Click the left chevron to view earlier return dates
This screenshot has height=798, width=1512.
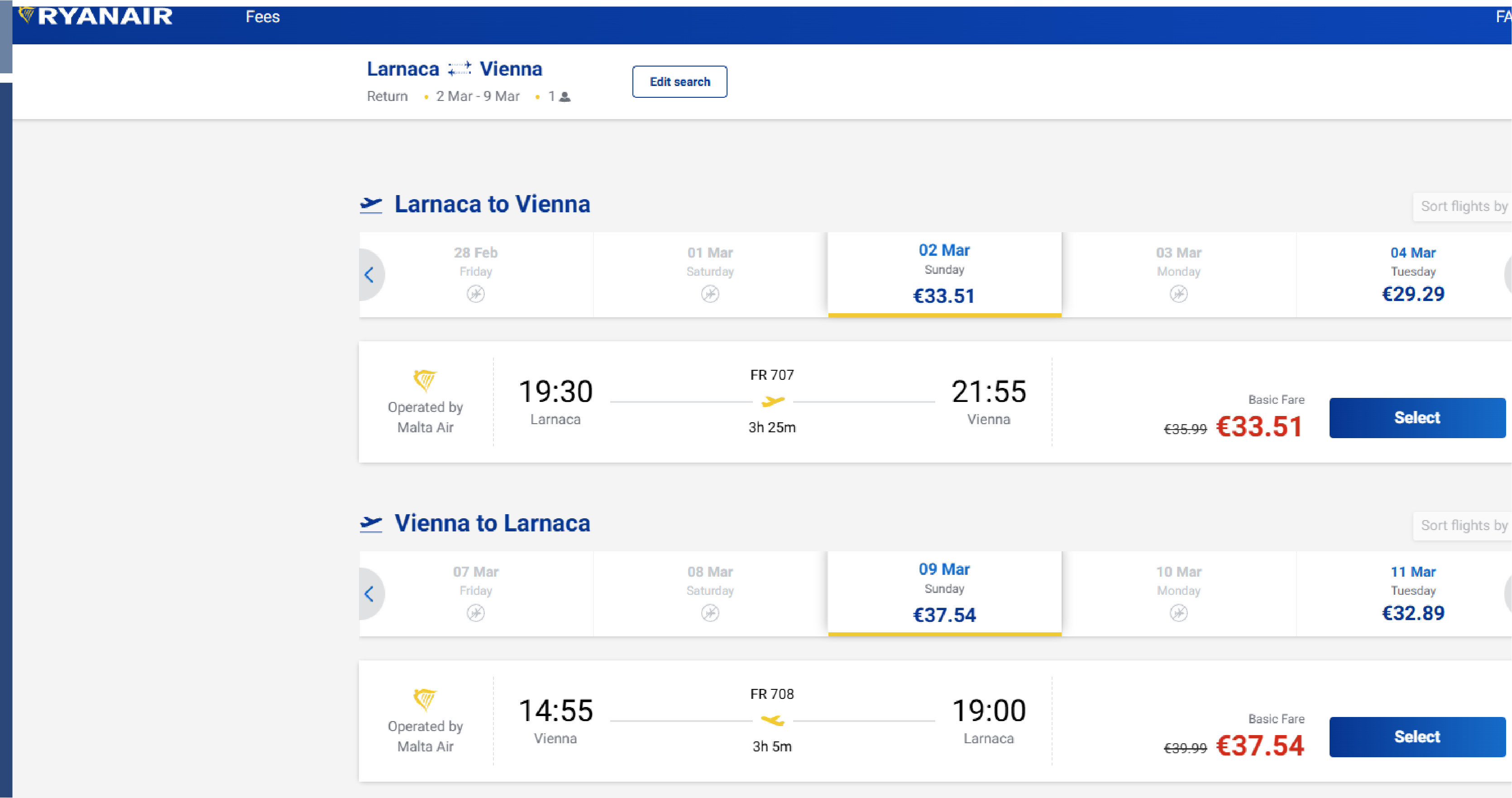coord(370,593)
